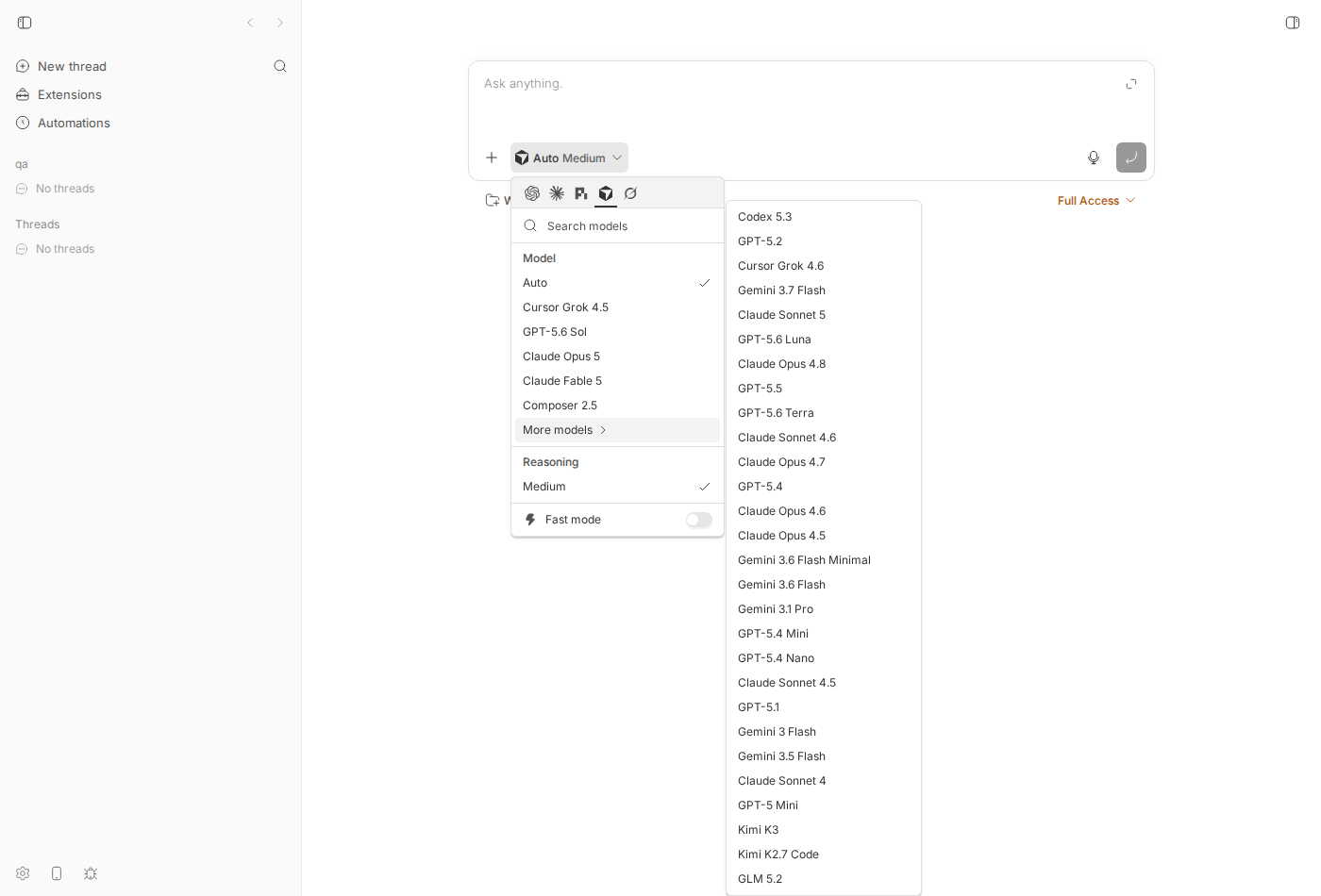Pick GPT-5 Mini
1321x896 pixels.
(824, 805)
